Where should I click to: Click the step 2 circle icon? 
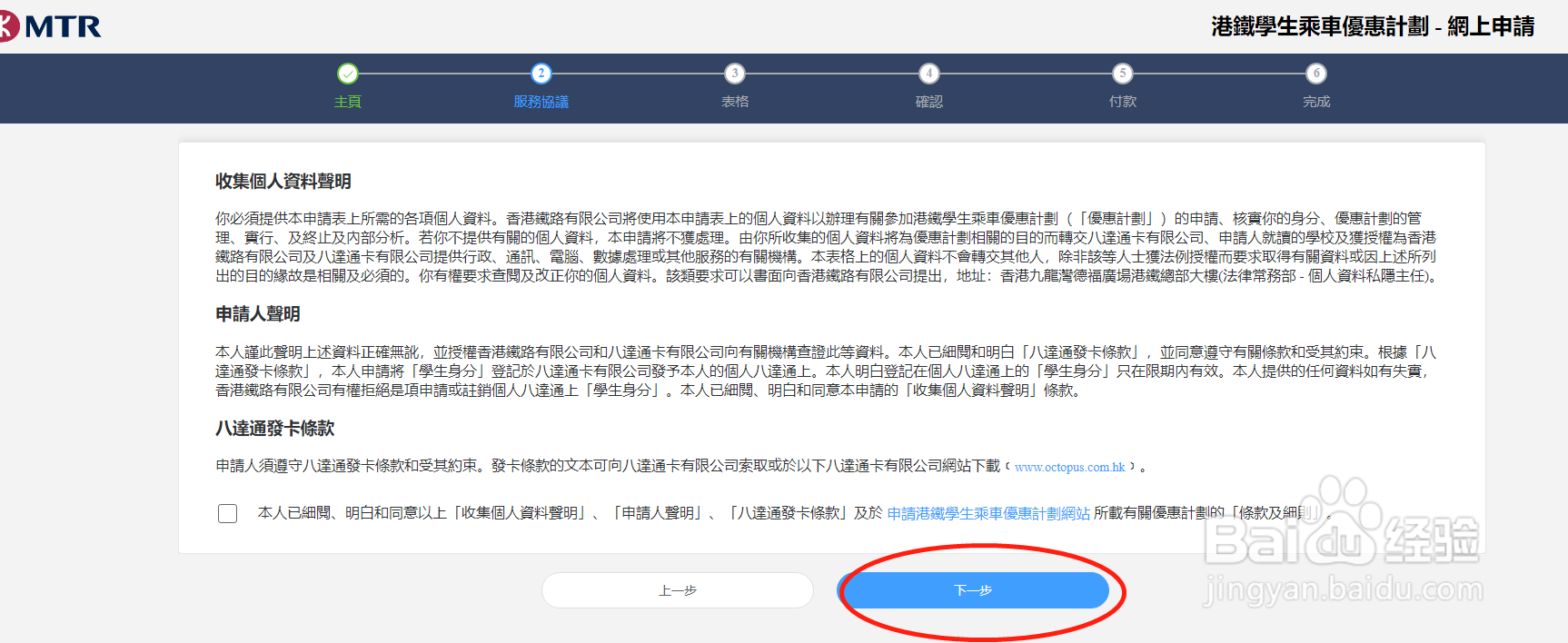541,74
